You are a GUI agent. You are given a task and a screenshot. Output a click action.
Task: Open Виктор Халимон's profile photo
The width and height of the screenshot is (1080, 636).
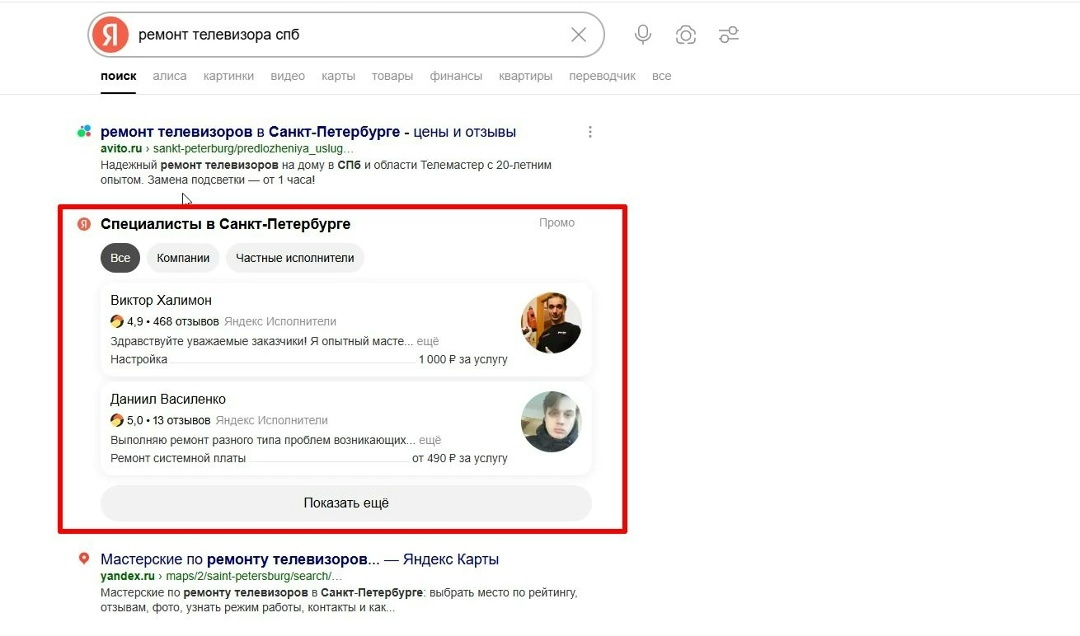click(551, 322)
